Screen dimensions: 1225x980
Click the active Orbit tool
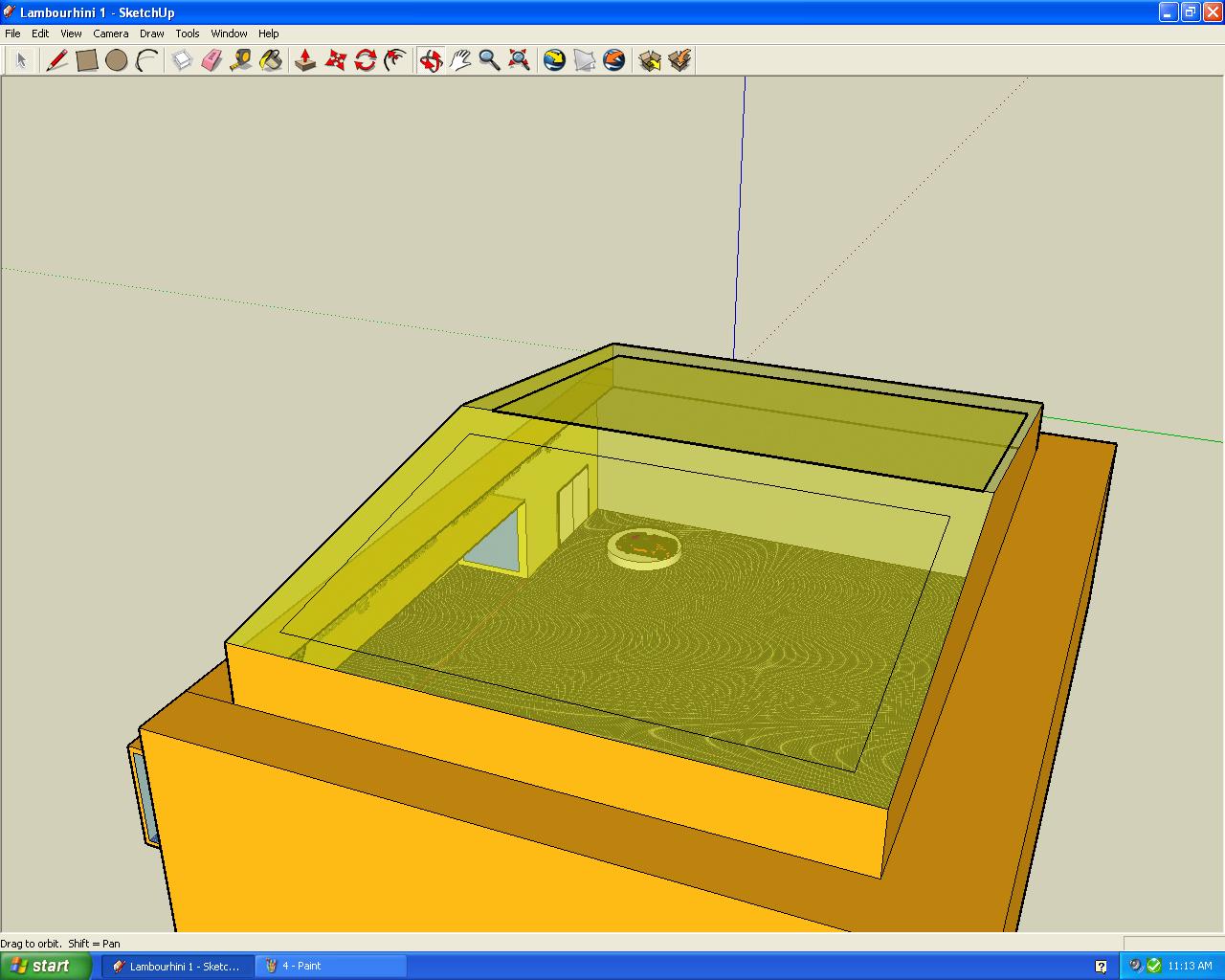click(x=431, y=60)
